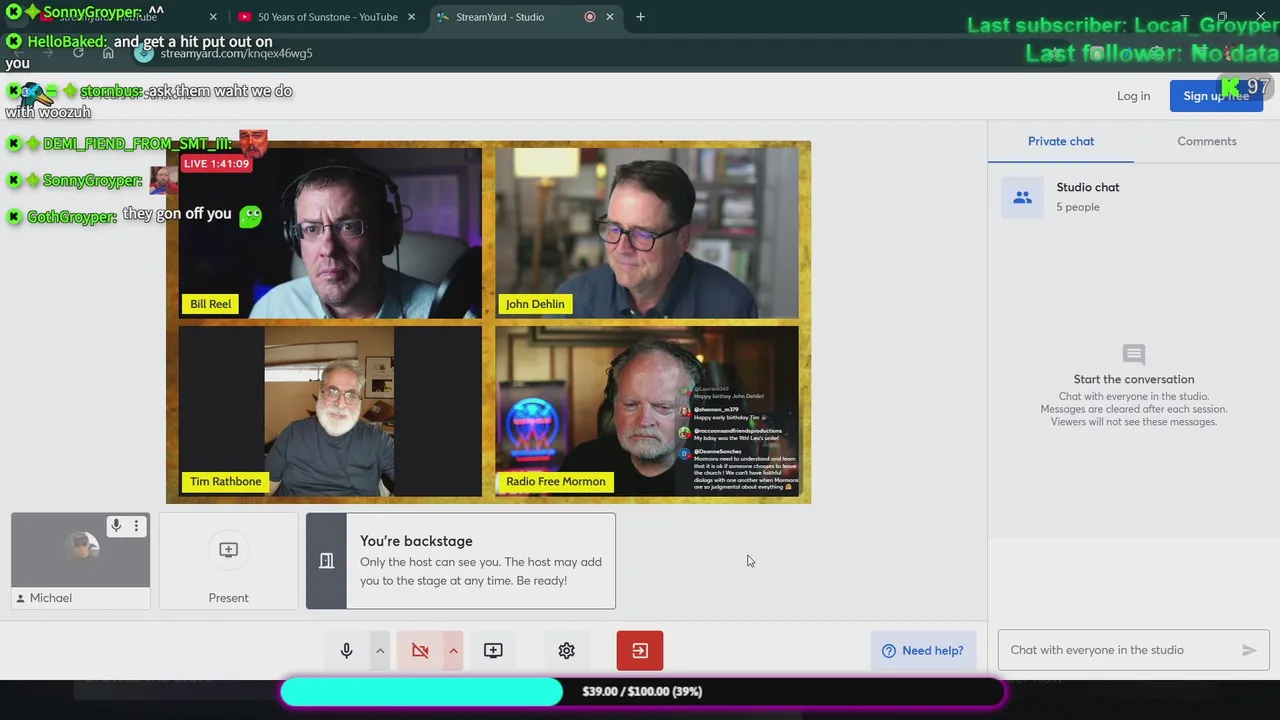This screenshot has height=720, width=1280.
Task: Open Michael tile three-dot menu
Action: click(x=136, y=526)
